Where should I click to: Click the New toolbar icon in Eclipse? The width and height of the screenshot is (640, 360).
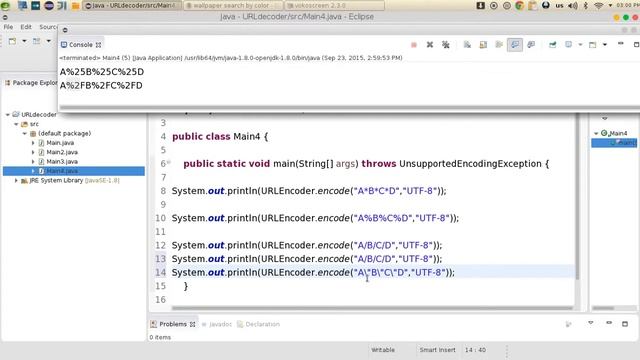(x=13, y=41)
